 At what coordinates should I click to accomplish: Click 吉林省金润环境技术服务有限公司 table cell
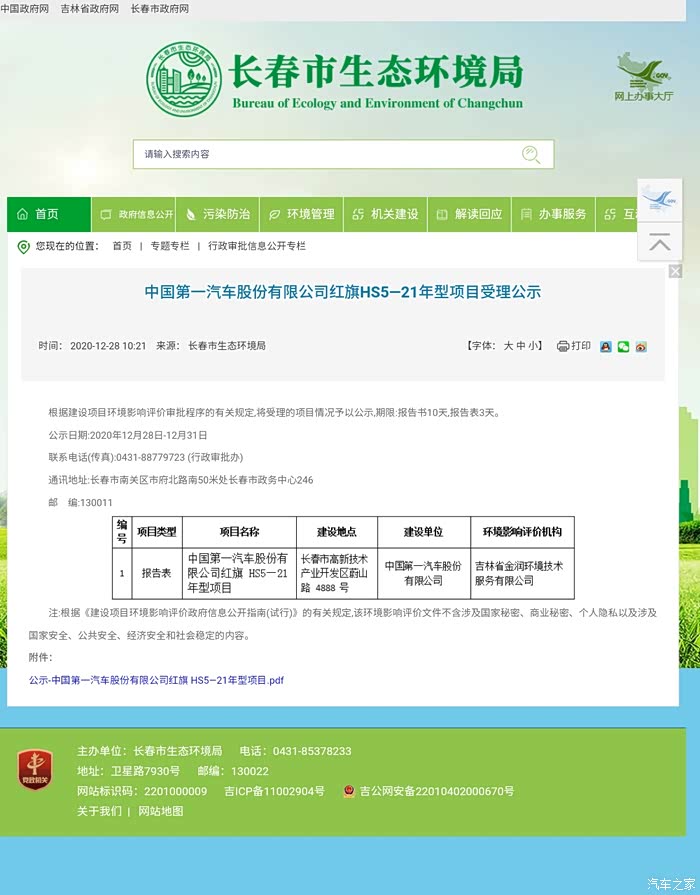pos(522,573)
